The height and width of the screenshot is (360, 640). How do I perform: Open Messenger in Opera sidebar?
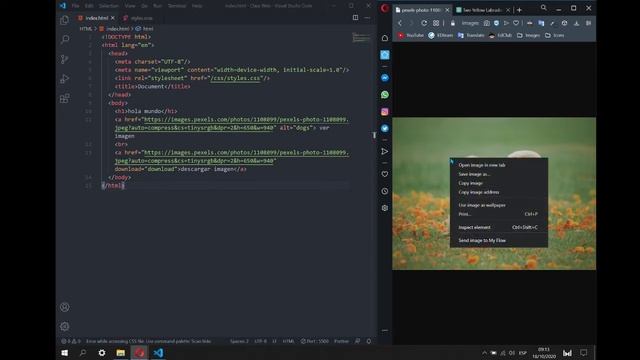click(x=384, y=78)
